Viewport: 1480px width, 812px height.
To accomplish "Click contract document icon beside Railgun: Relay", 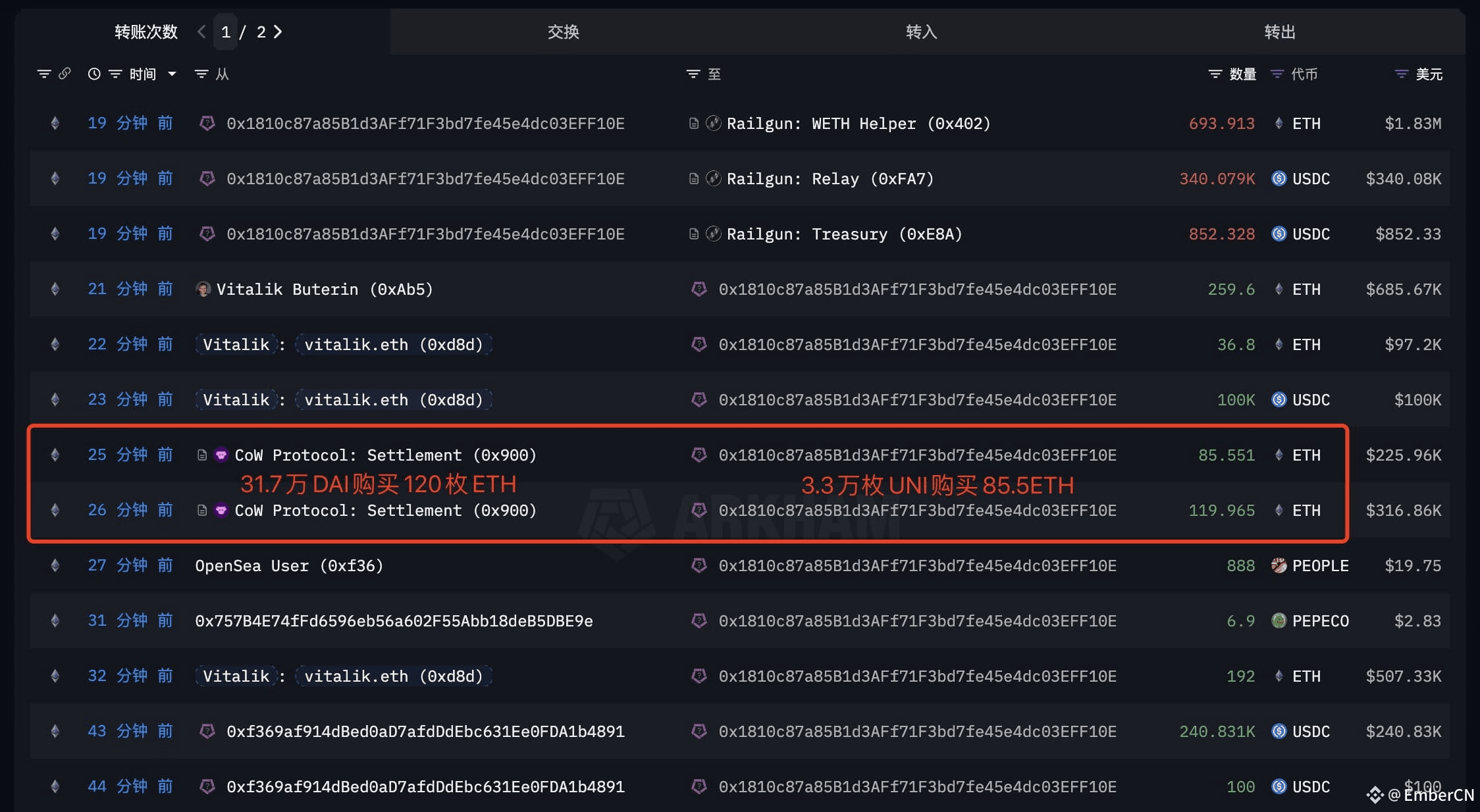I will pos(693,179).
